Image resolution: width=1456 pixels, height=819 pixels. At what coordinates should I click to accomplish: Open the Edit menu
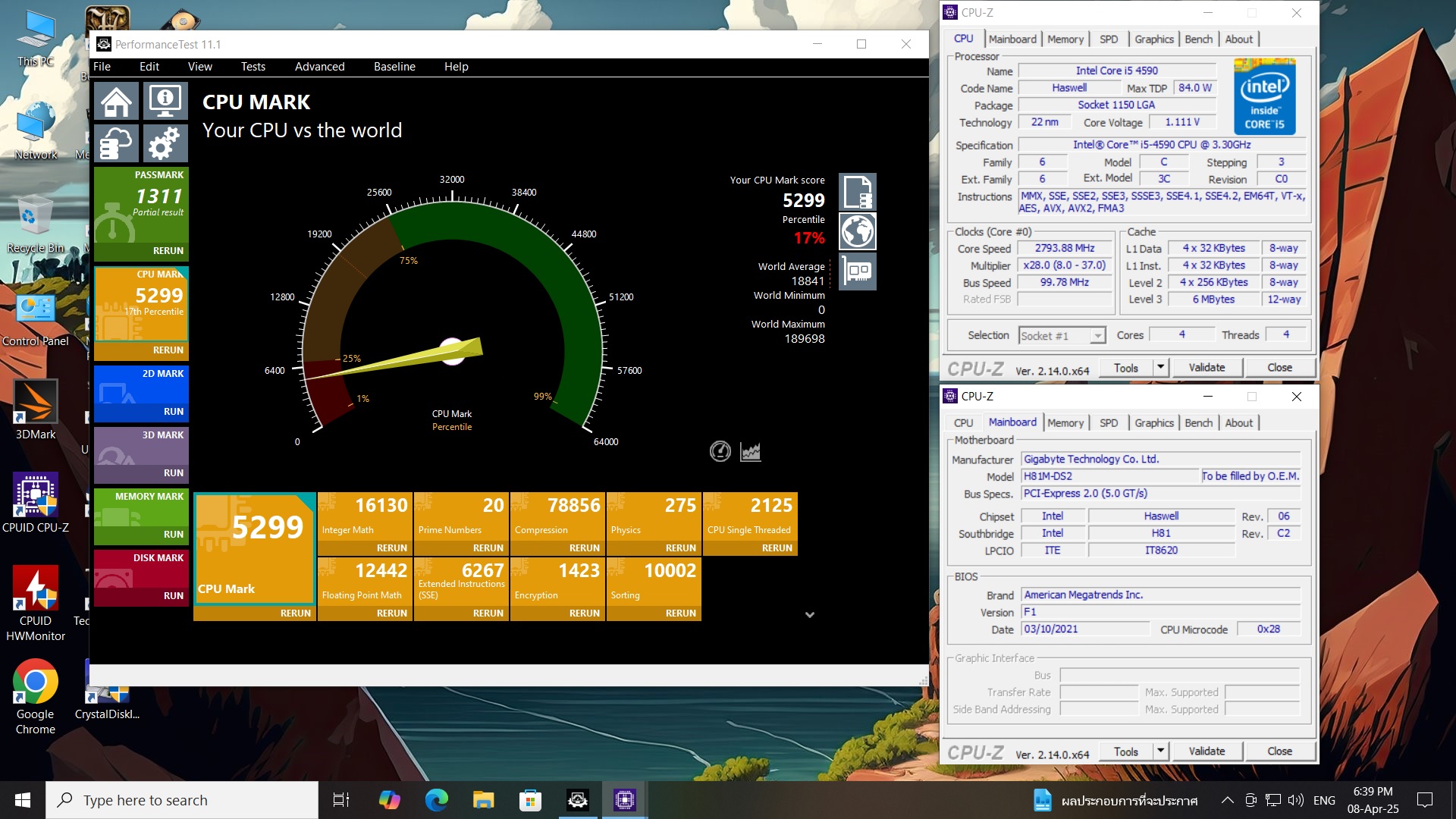pyautogui.click(x=149, y=67)
